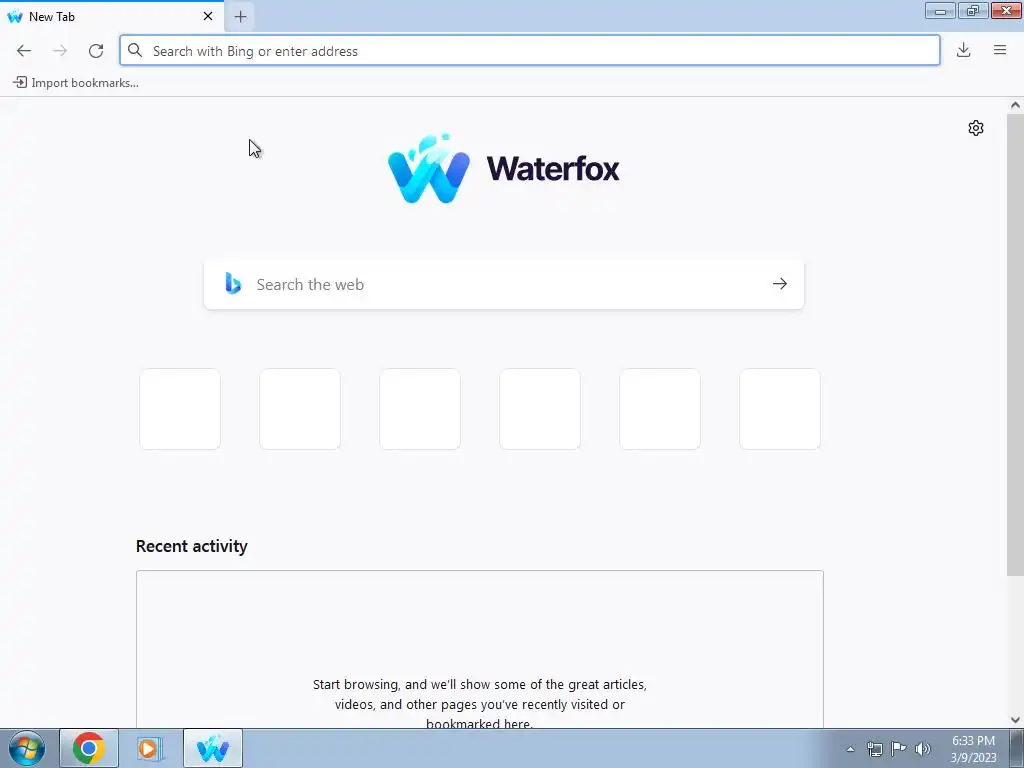Click the Start browsing hint text
Screen dimensions: 1024x768
point(479,704)
